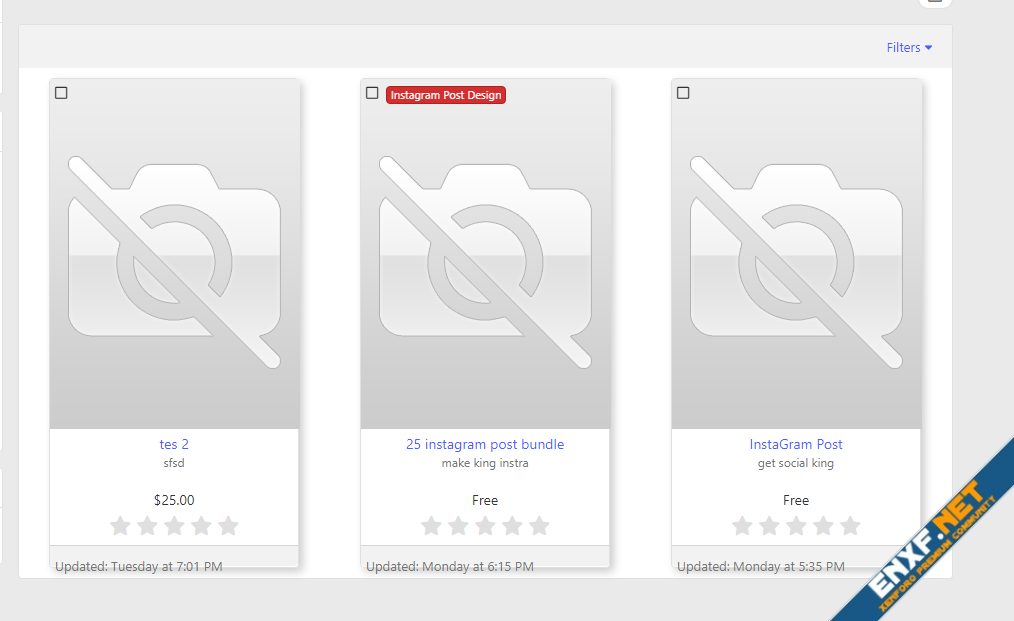Click the tes 2 placeholder camera thumbnail
The height and width of the screenshot is (621, 1014).
(174, 260)
